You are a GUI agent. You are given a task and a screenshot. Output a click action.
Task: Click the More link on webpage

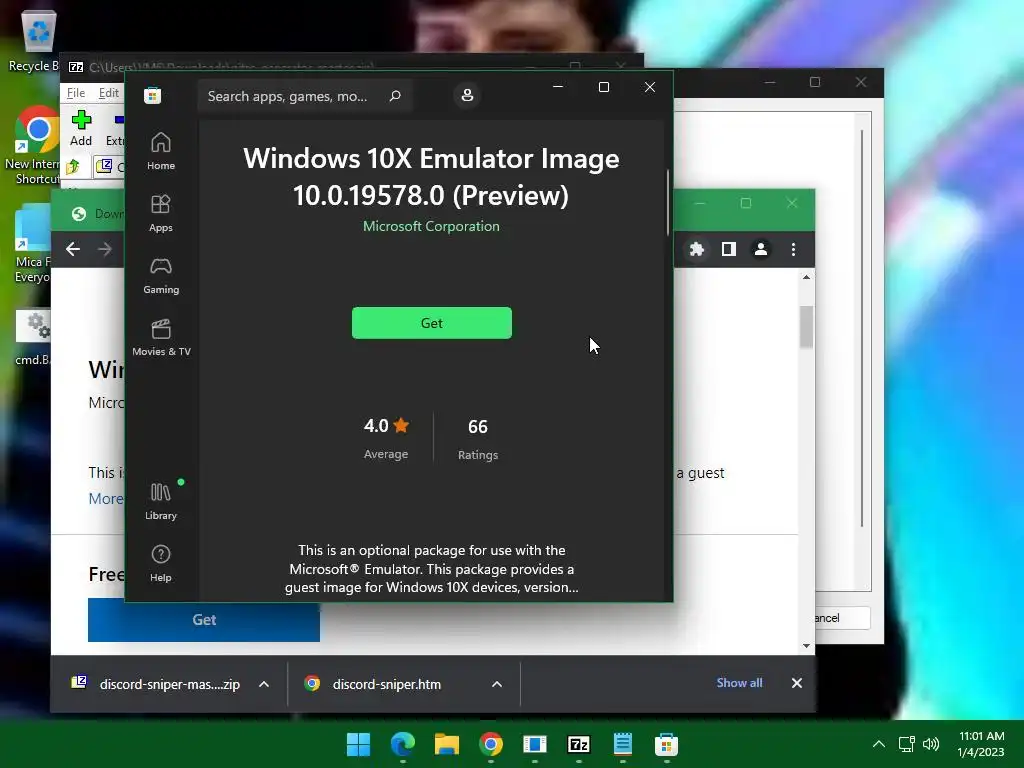[106, 498]
